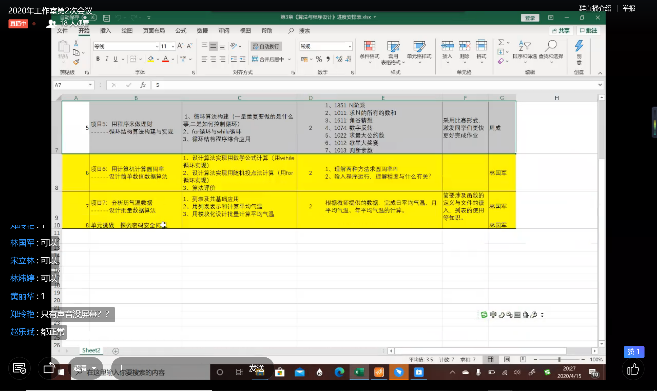Click the Clear eraser icon

pyautogui.click(x=501, y=62)
